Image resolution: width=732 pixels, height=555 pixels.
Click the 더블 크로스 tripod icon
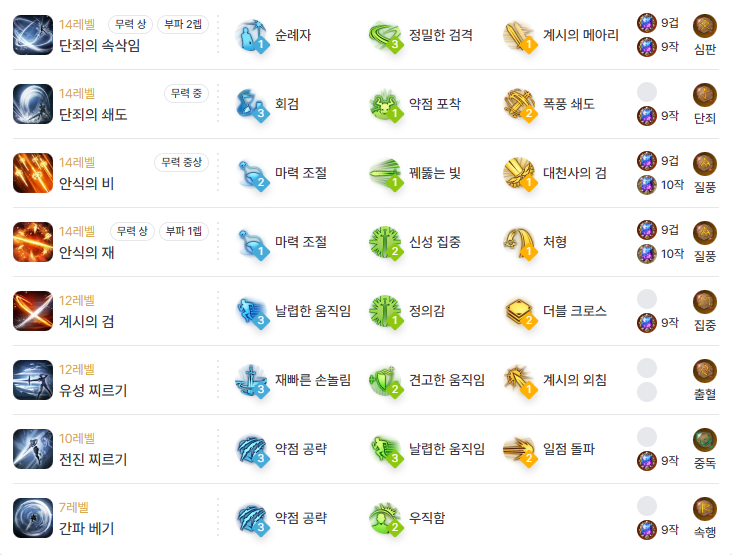[x=520, y=312]
